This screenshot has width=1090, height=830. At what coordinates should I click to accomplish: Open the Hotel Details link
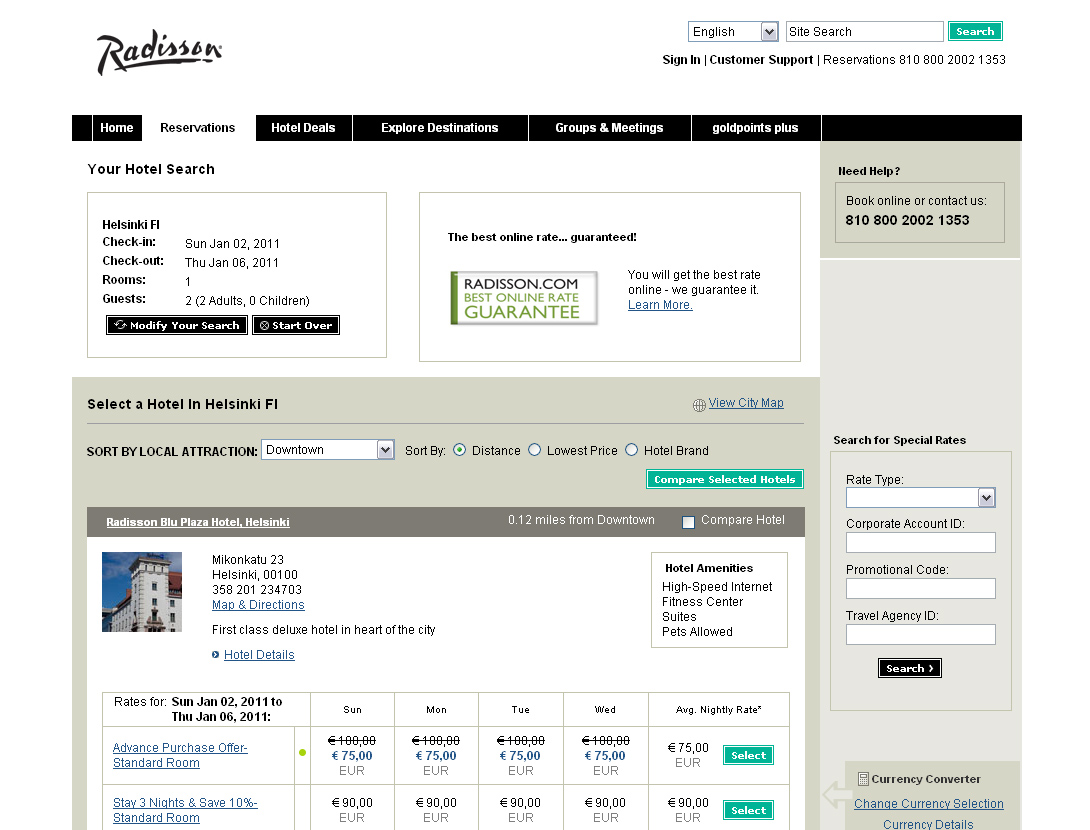coord(259,655)
